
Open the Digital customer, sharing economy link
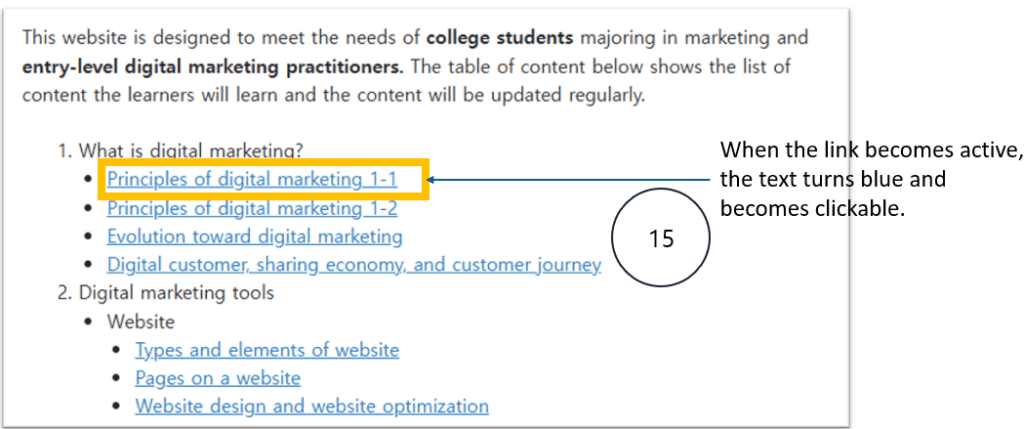pyautogui.click(x=354, y=265)
